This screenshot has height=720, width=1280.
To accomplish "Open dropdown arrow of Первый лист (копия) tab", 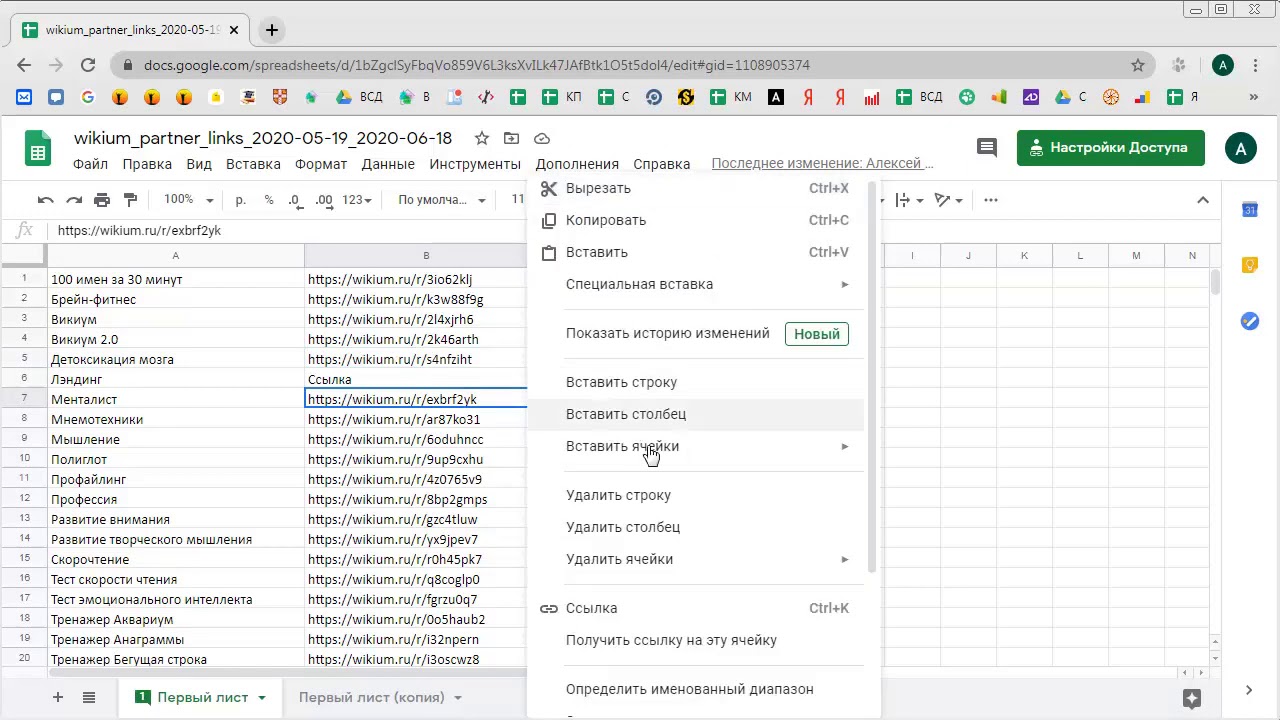I will point(458,698).
